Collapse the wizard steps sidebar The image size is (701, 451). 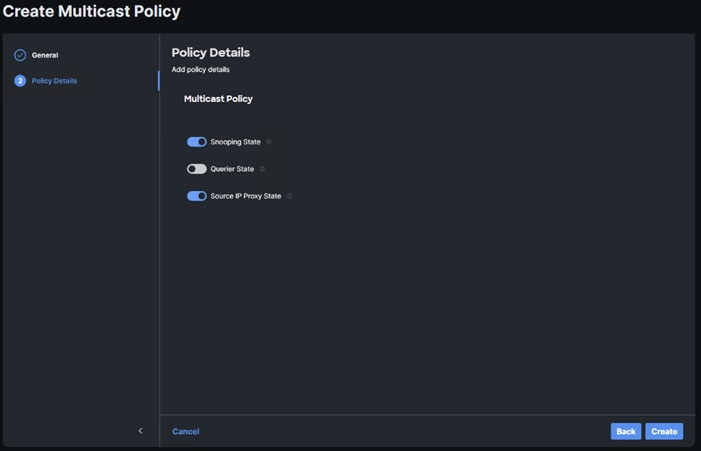click(x=140, y=431)
